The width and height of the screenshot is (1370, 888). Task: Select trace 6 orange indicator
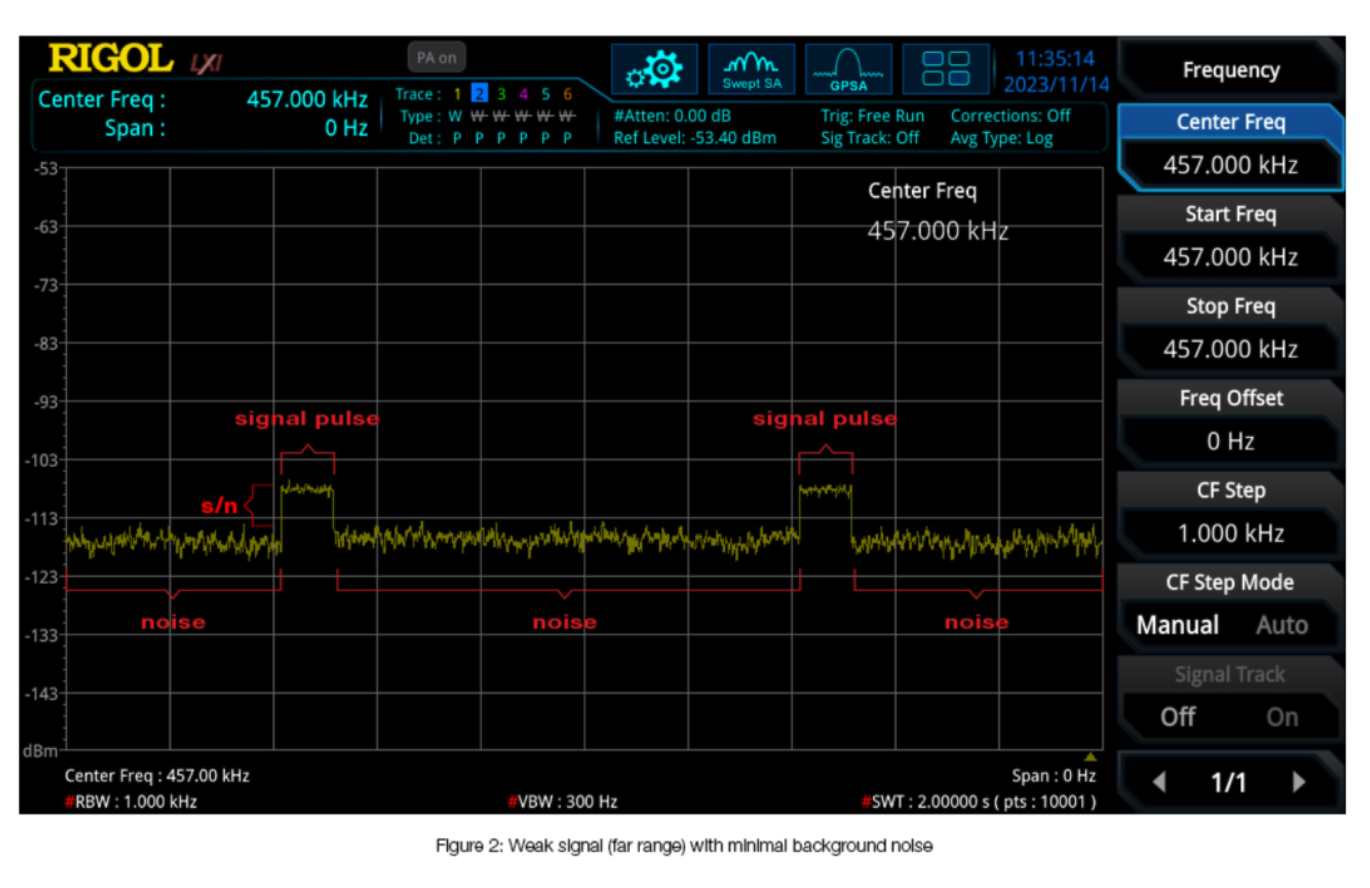coord(567,94)
